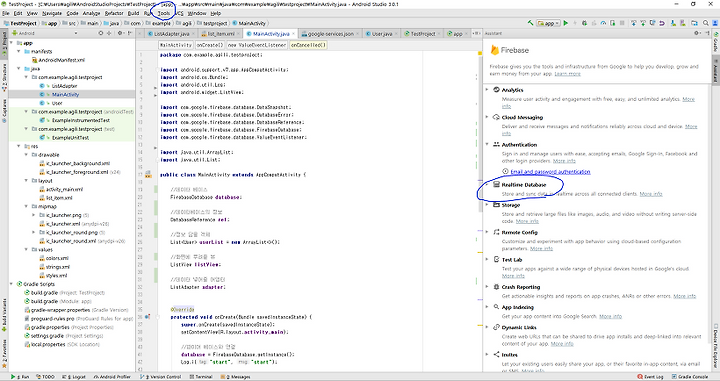
Task: Click More info link for Storage
Action: [x=527, y=221]
